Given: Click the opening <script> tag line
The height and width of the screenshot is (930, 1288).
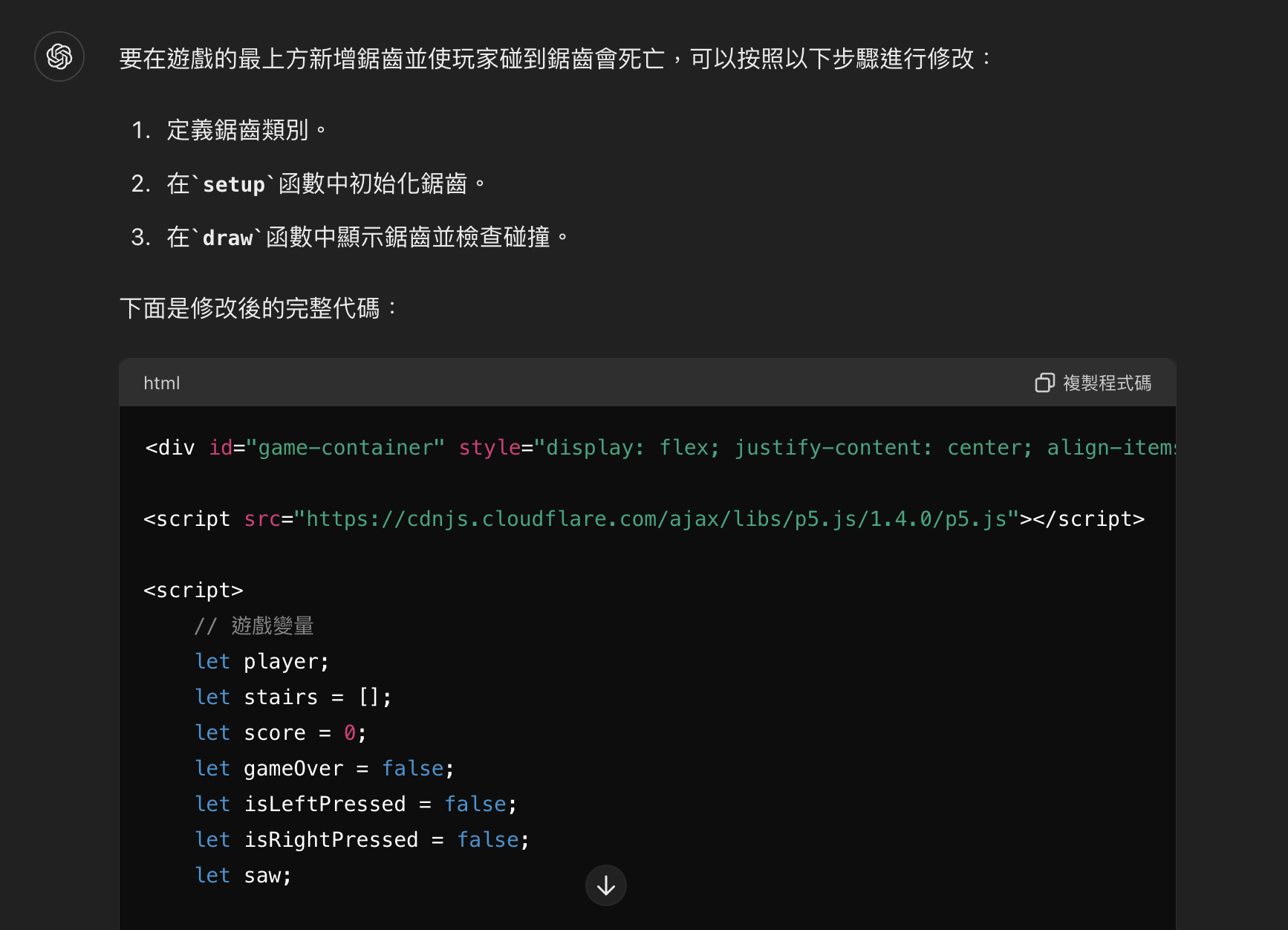Looking at the screenshot, I should click(x=194, y=590).
